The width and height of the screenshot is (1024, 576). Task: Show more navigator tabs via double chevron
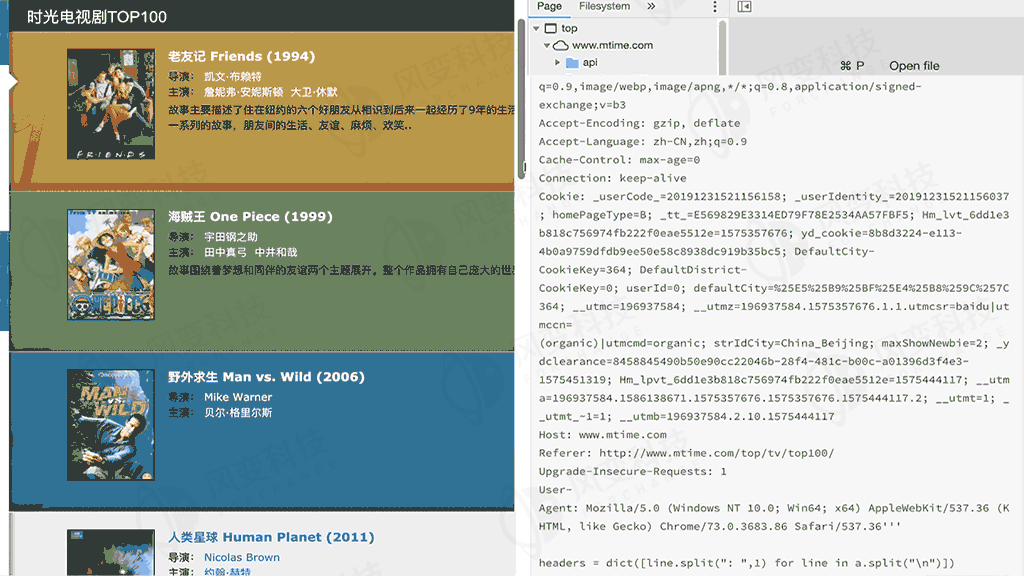click(651, 7)
